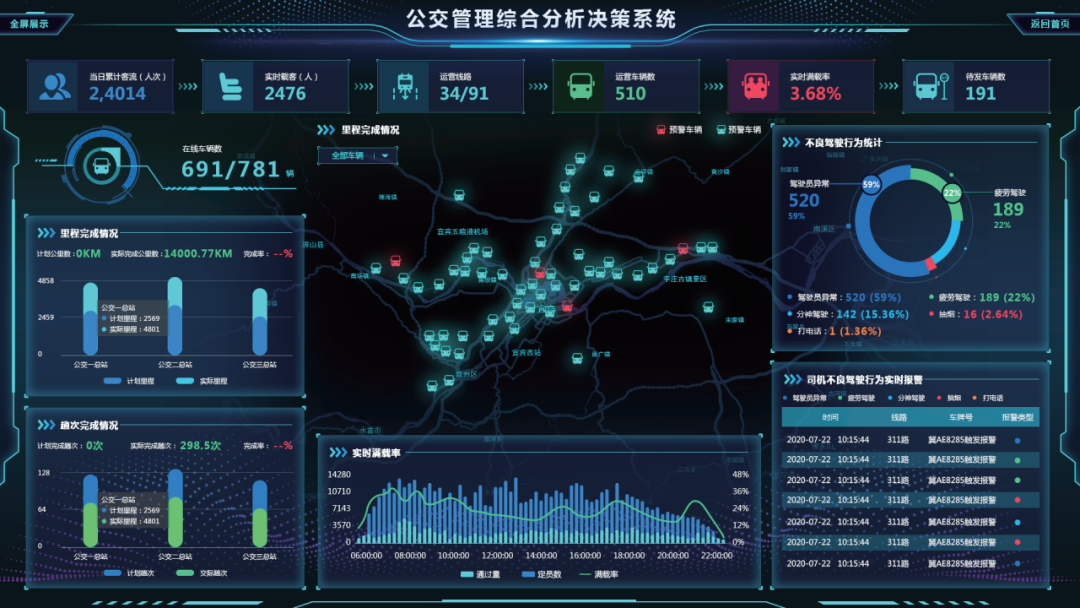
Task: Click the 全屏展示 fullscreen button
Action: pos(30,22)
